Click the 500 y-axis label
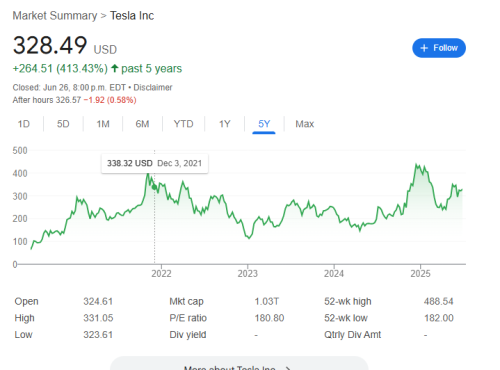 pyautogui.click(x=20, y=150)
